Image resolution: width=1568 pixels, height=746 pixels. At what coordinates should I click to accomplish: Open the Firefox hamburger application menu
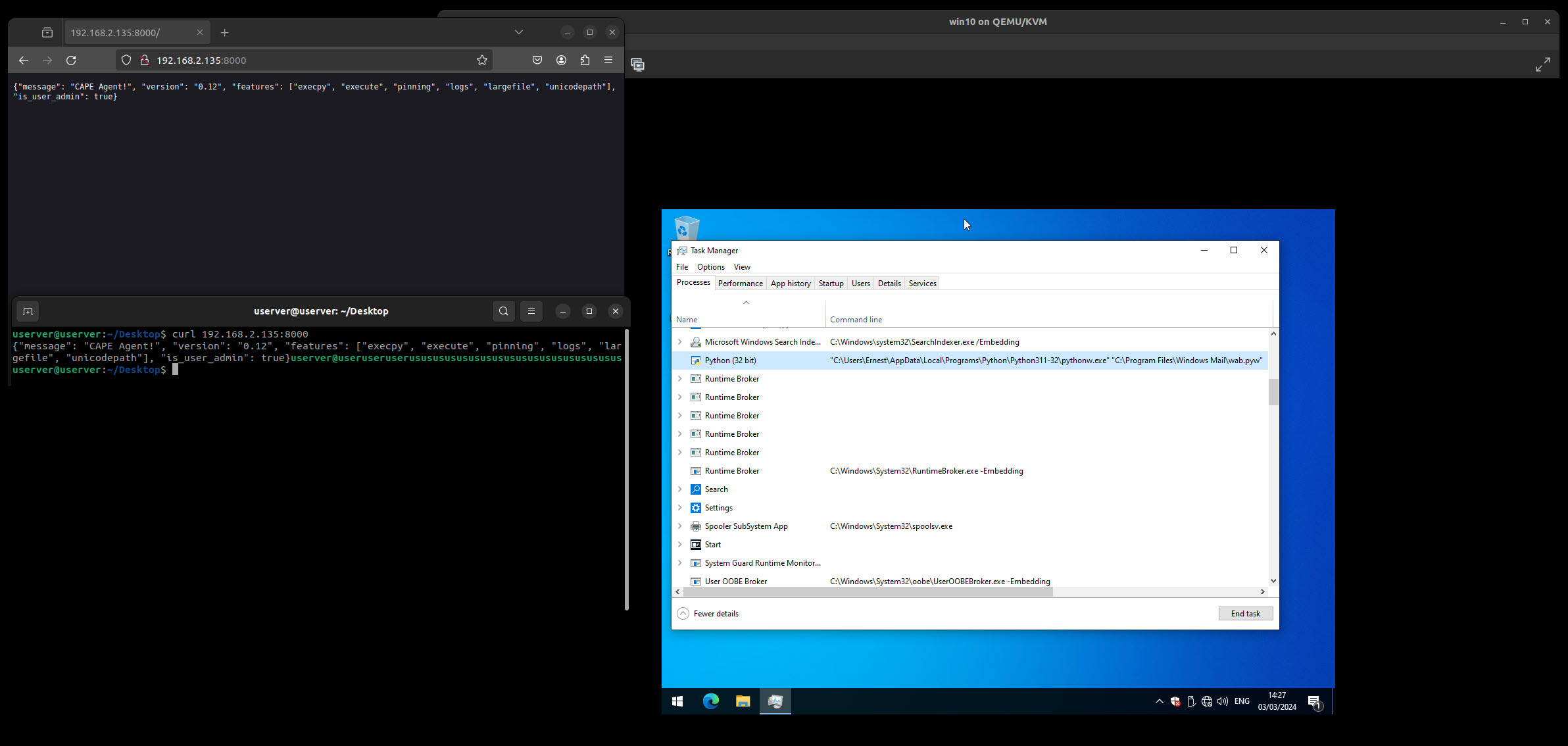tap(608, 60)
